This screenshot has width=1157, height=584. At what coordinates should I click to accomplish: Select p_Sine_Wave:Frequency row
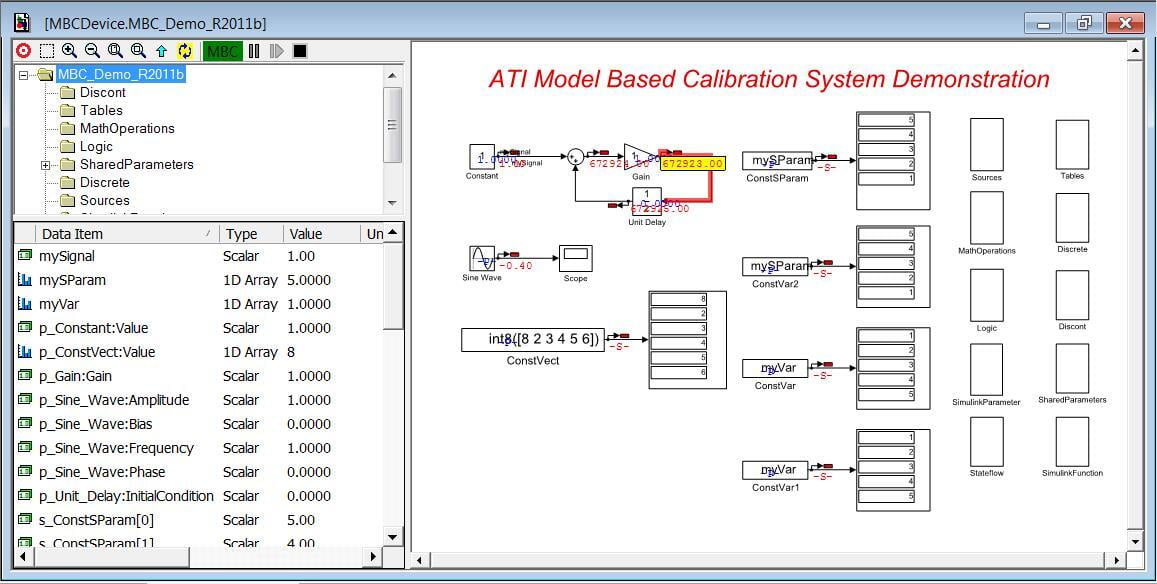coord(200,448)
